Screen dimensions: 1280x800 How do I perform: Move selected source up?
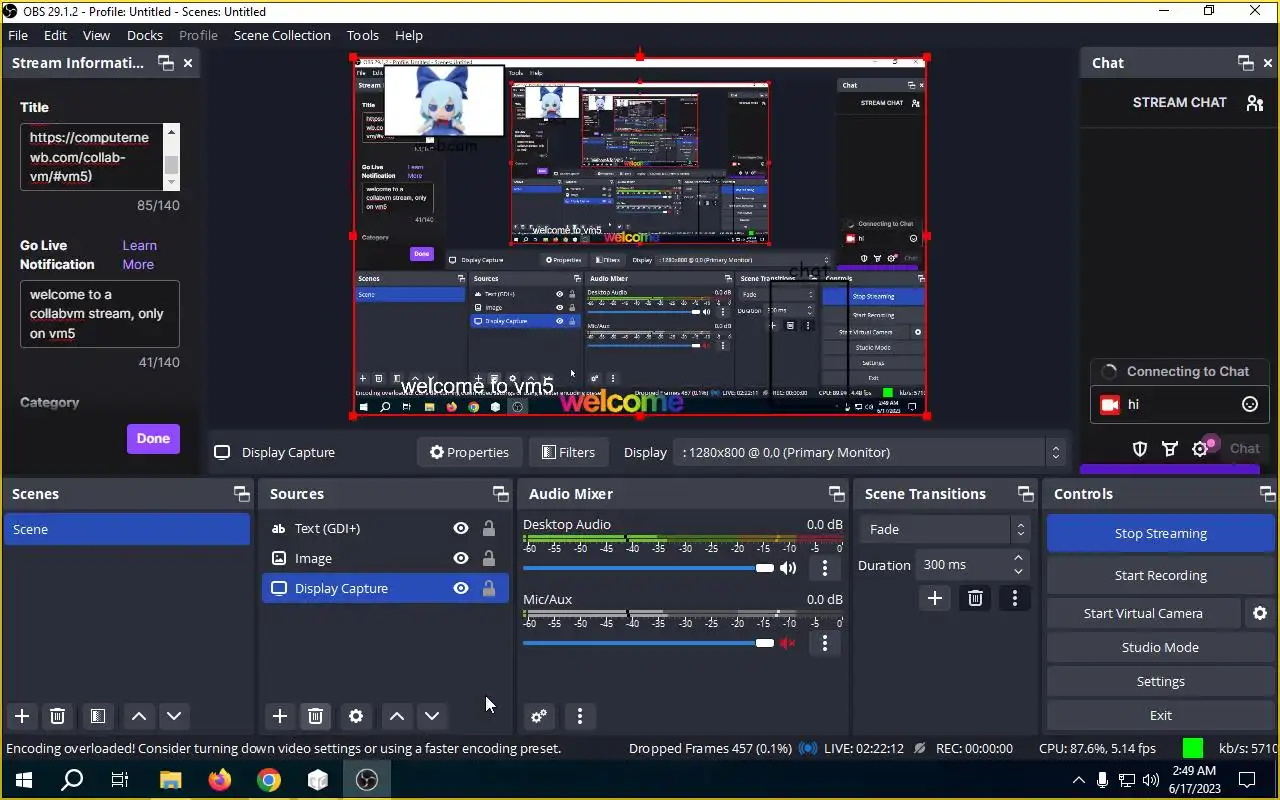(397, 716)
